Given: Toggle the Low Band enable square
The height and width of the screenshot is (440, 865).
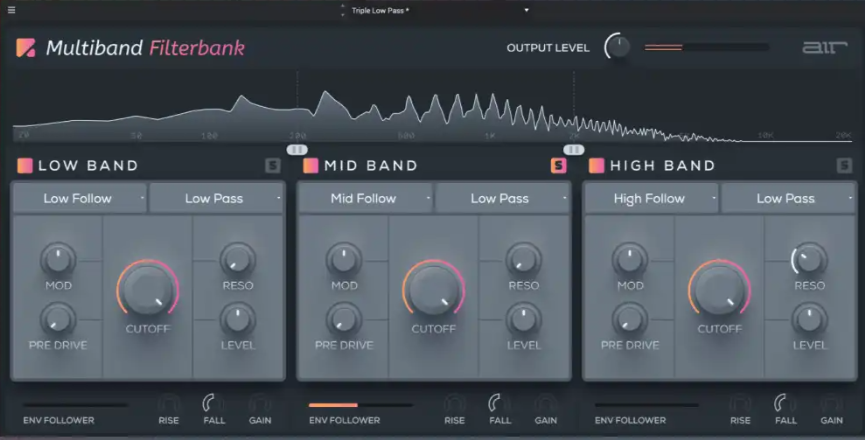Looking at the screenshot, I should (x=25, y=165).
